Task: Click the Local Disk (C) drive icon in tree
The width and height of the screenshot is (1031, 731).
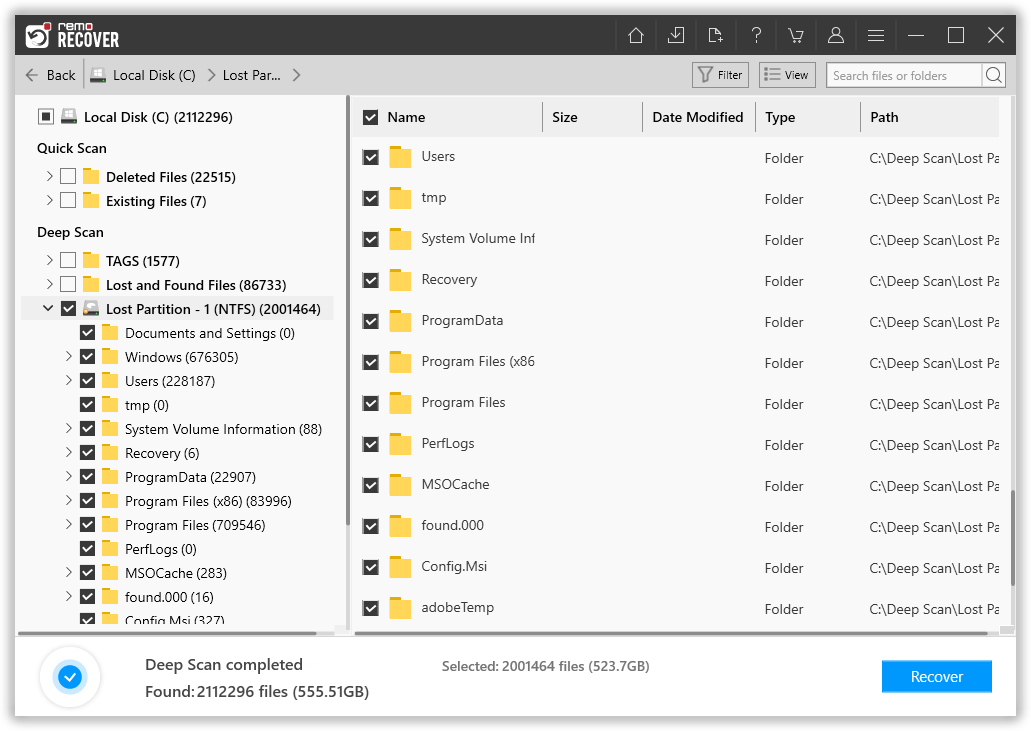Action: tap(69, 117)
